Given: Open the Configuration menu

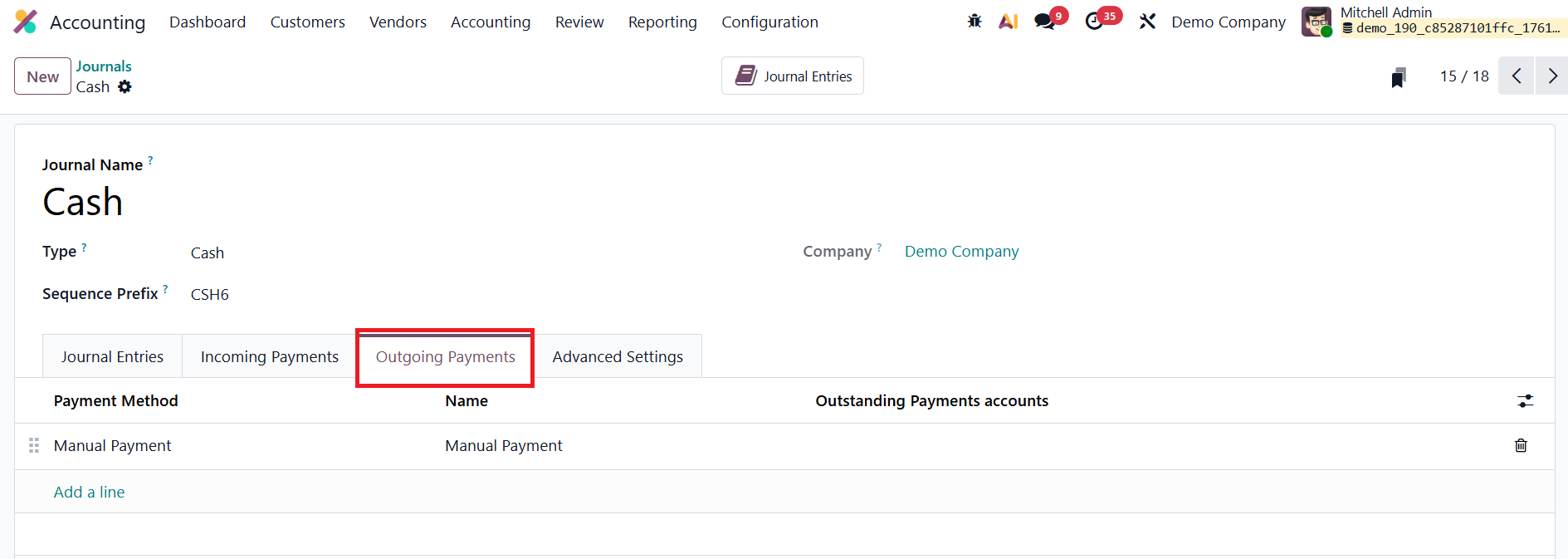Looking at the screenshot, I should pyautogui.click(x=769, y=22).
